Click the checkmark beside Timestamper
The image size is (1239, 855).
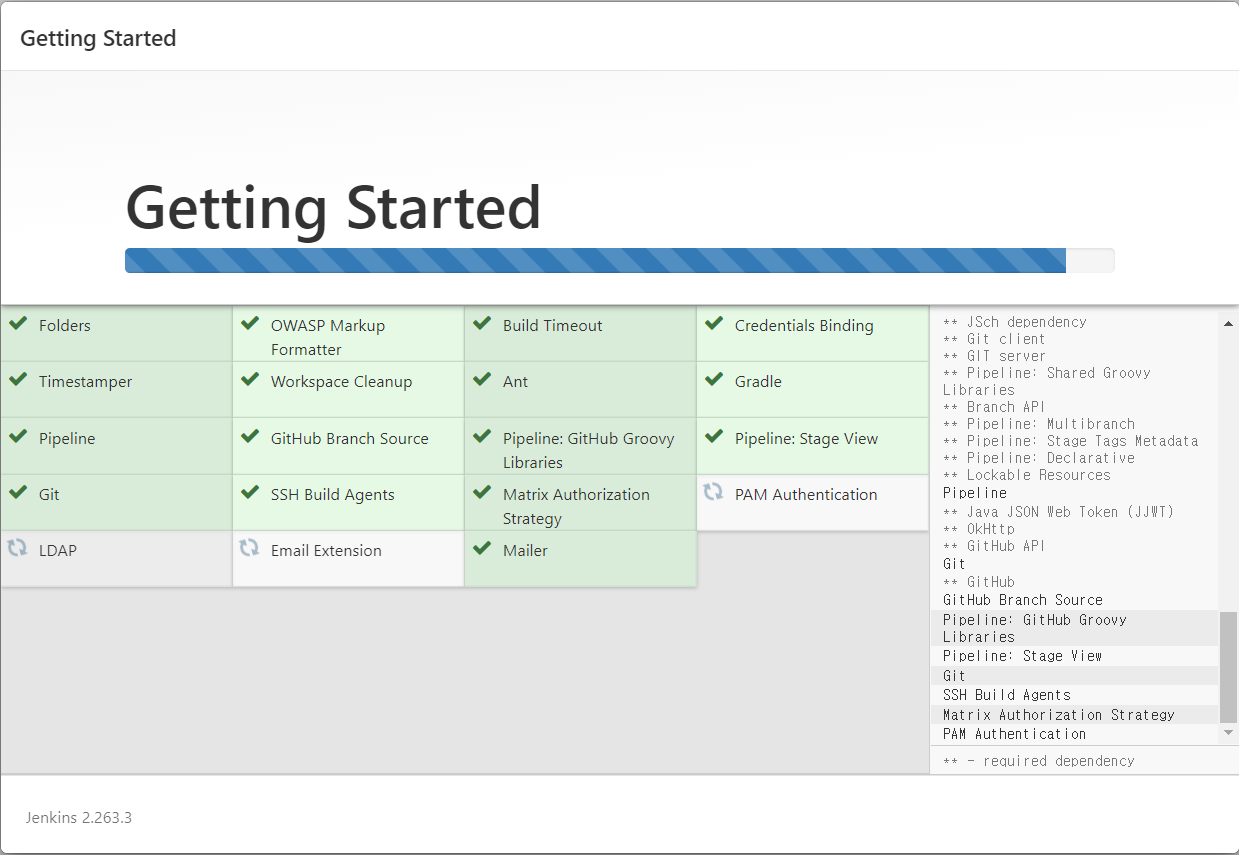[x=17, y=380]
